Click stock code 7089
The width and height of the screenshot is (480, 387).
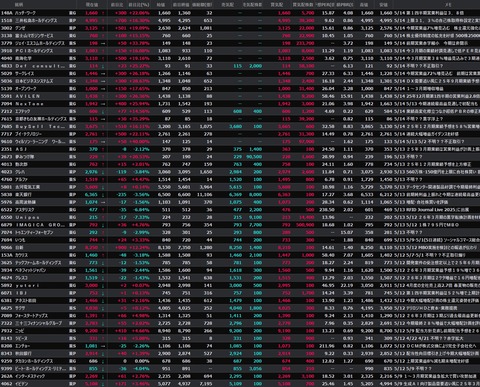[6, 316]
